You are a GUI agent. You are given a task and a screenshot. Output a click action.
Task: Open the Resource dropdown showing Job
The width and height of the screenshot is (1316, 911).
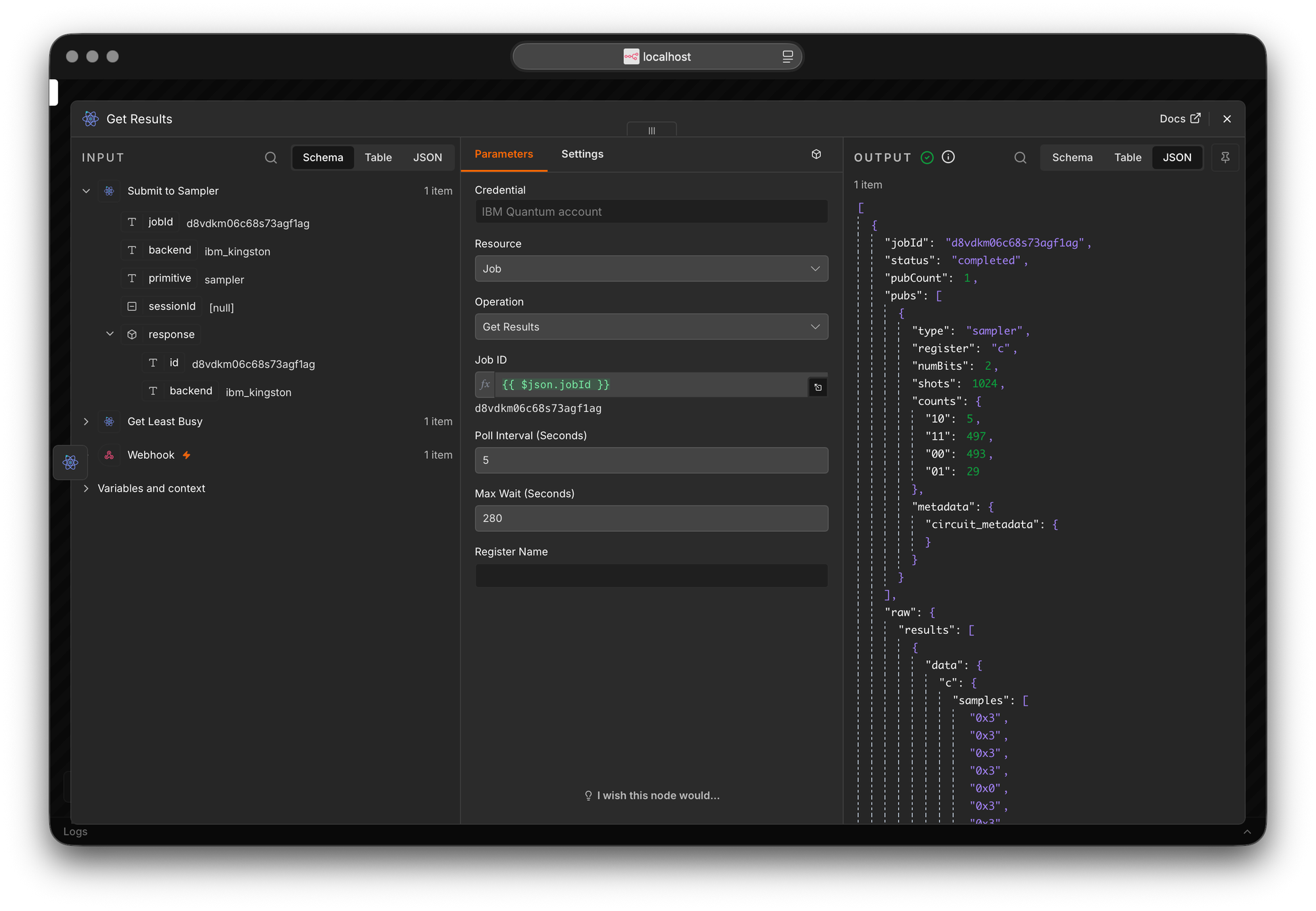(651, 269)
